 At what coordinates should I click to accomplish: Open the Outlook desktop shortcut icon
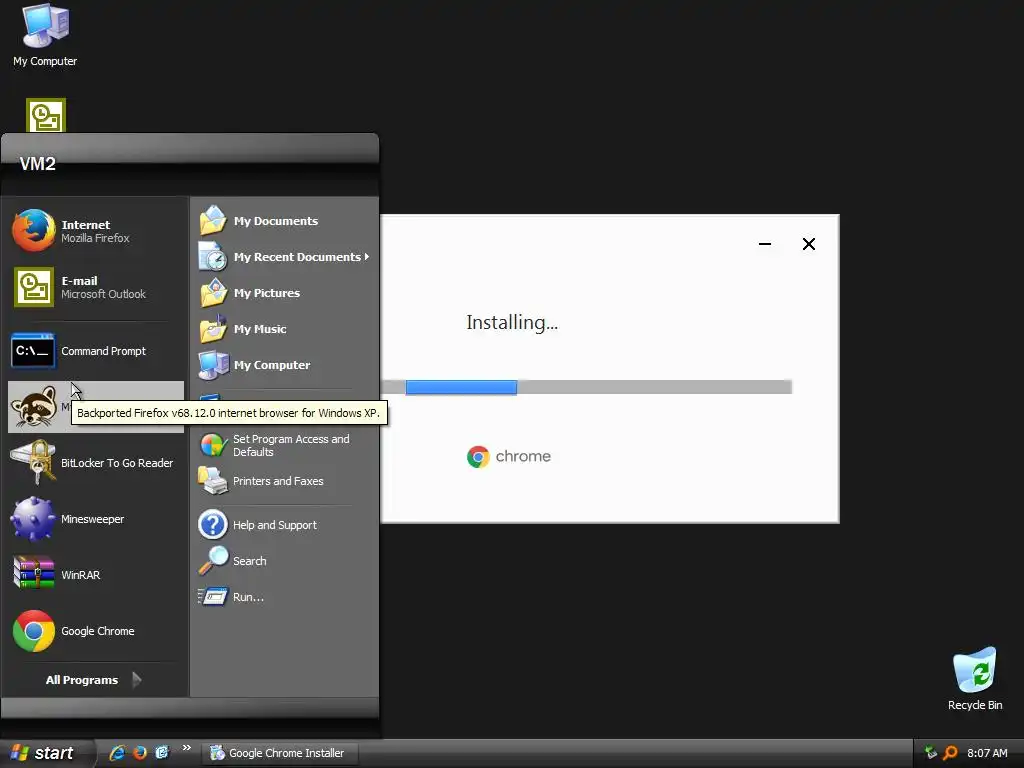coord(46,115)
